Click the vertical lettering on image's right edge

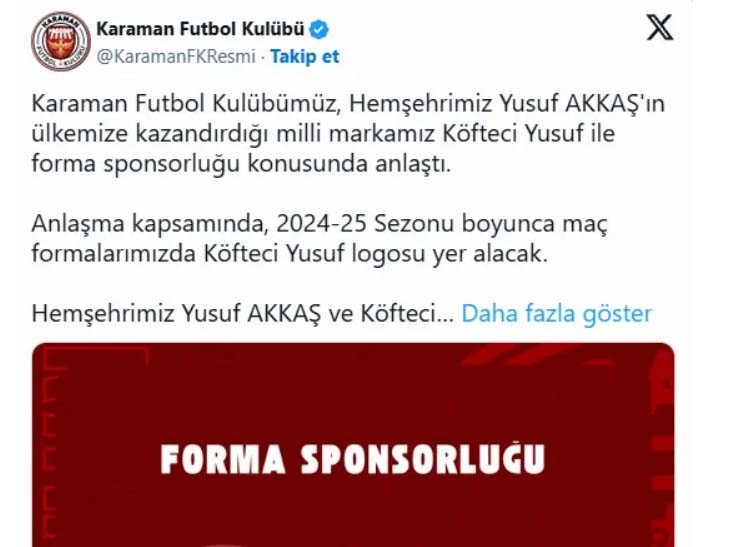662,447
